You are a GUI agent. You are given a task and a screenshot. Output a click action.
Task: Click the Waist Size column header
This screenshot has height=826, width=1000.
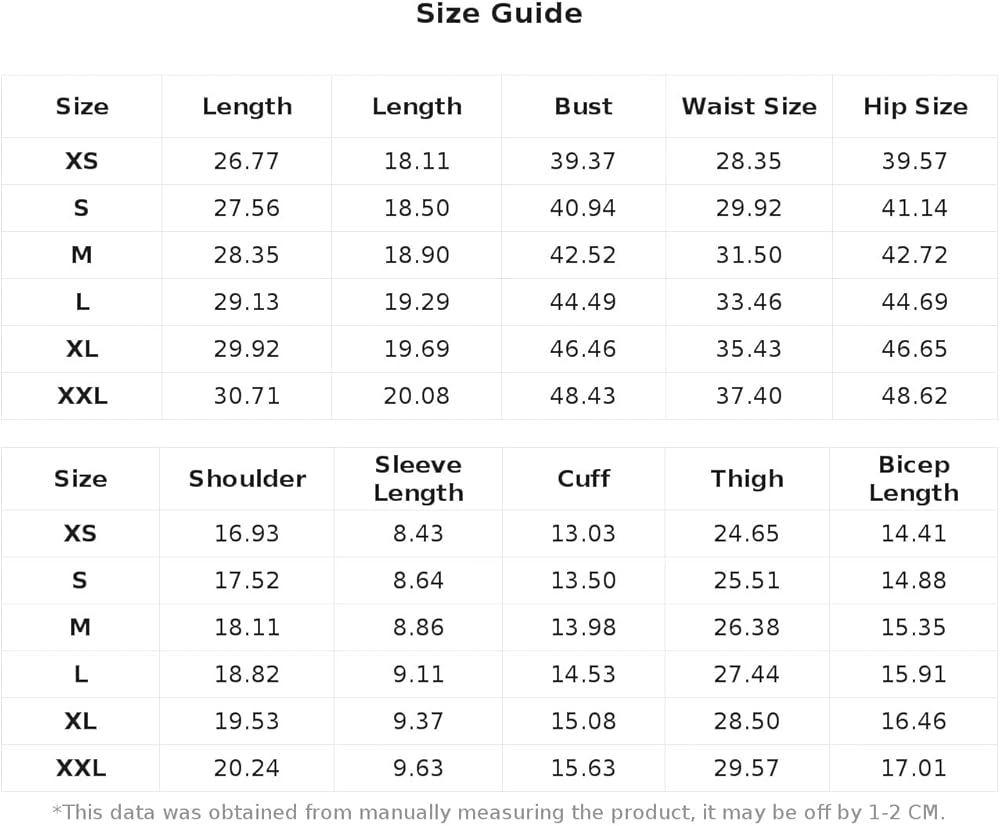(749, 107)
